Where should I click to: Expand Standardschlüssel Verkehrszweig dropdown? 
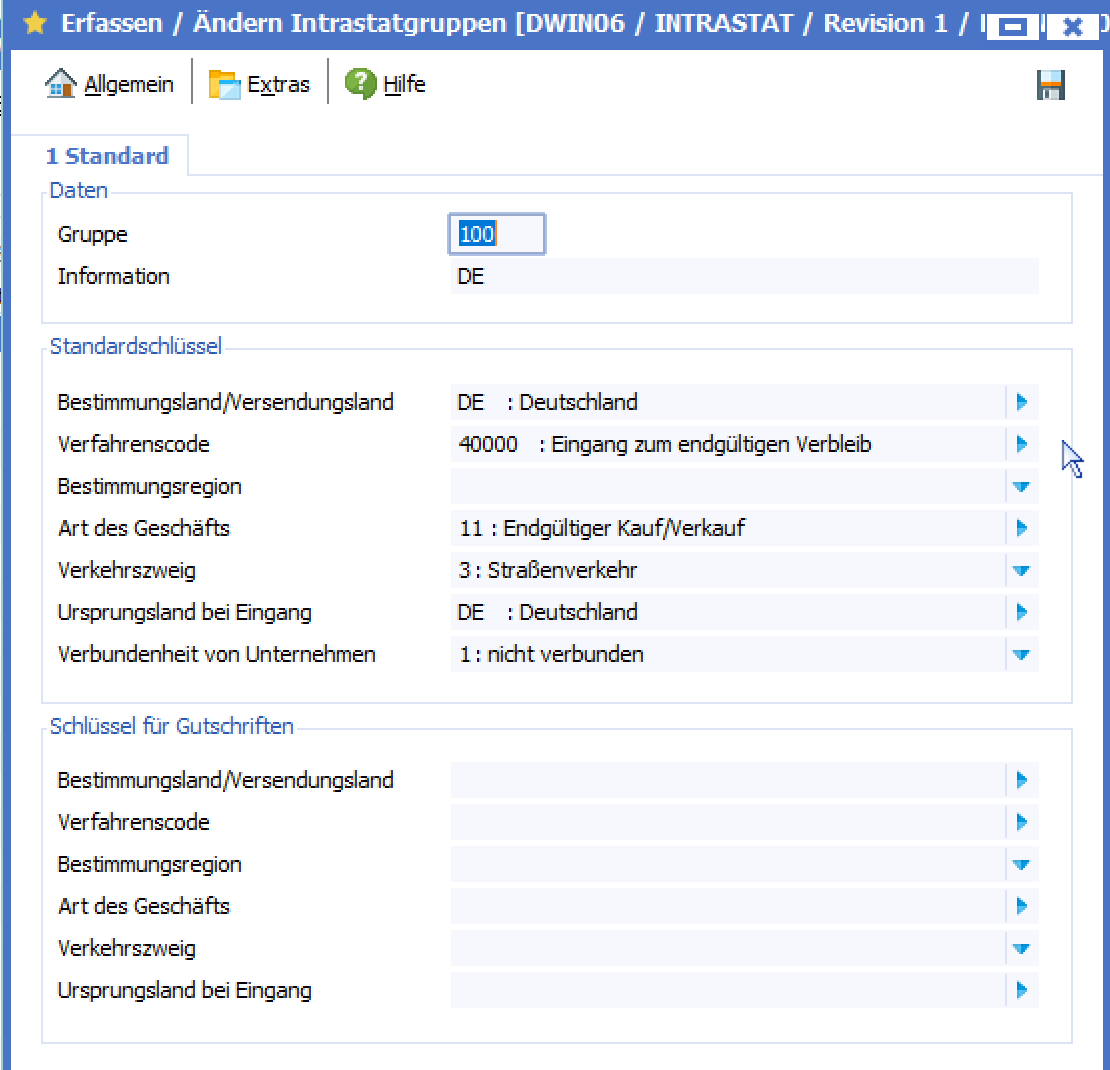(1022, 570)
